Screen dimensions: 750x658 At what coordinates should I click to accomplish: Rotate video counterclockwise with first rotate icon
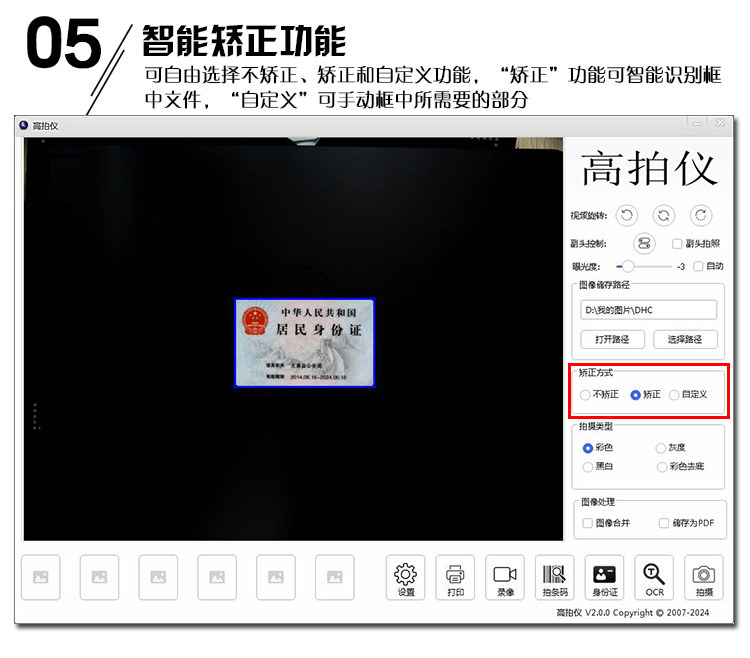(627, 215)
